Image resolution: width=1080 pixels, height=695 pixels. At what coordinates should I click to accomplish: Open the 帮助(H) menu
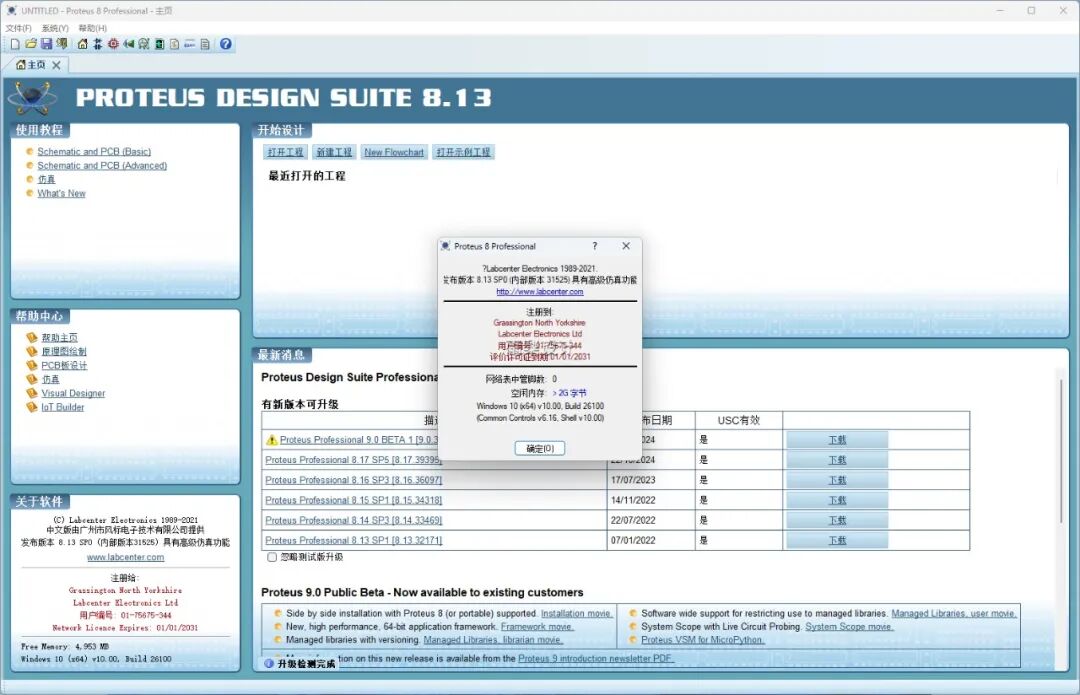91,27
